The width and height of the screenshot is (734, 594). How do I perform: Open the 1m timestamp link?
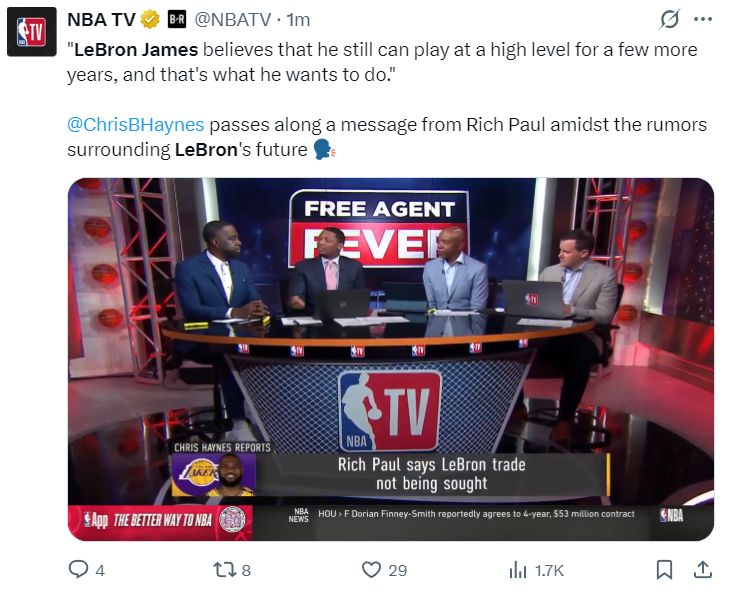pyautogui.click(x=298, y=20)
